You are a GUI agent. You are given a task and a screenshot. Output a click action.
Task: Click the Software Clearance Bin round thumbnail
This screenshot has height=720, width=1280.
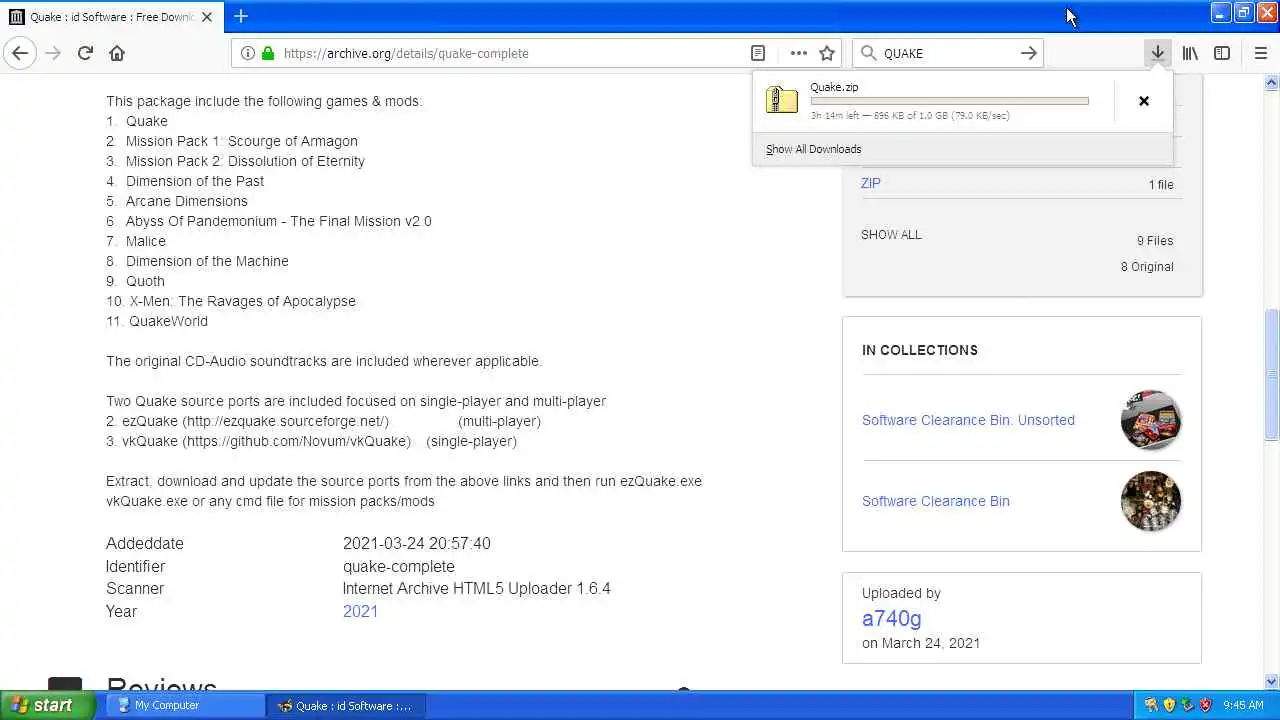point(1151,501)
